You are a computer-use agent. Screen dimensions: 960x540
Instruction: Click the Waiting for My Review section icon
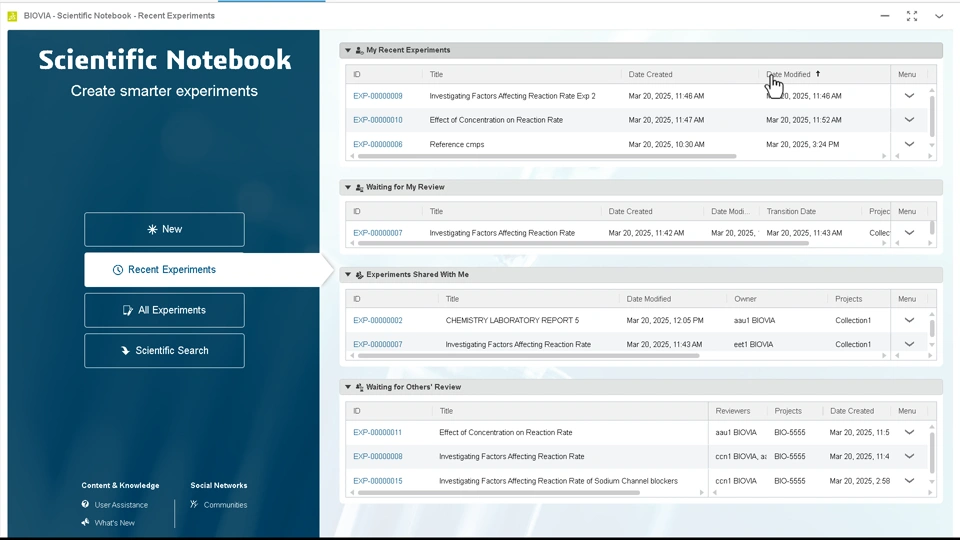[359, 187]
